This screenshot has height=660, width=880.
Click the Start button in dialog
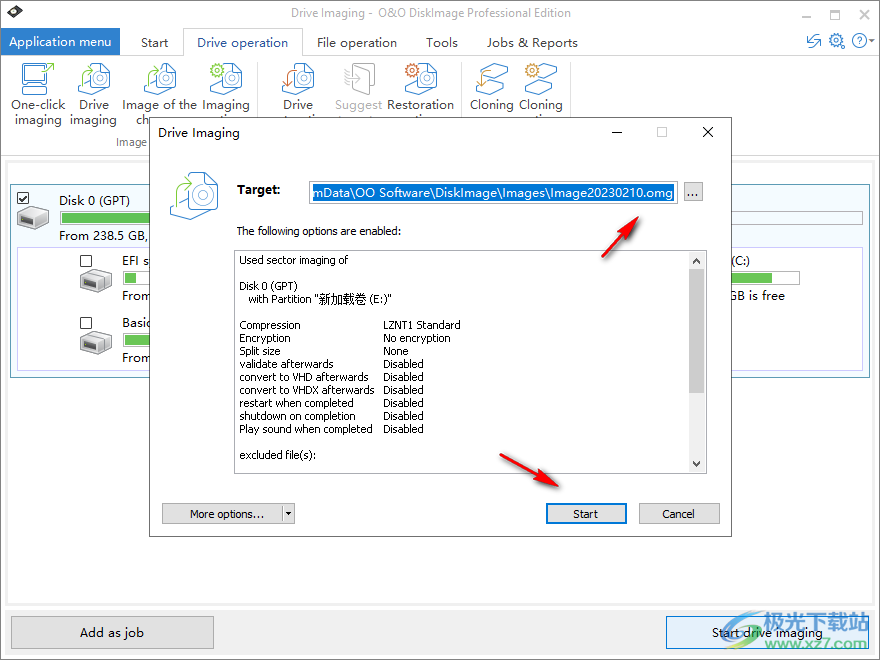coord(586,514)
